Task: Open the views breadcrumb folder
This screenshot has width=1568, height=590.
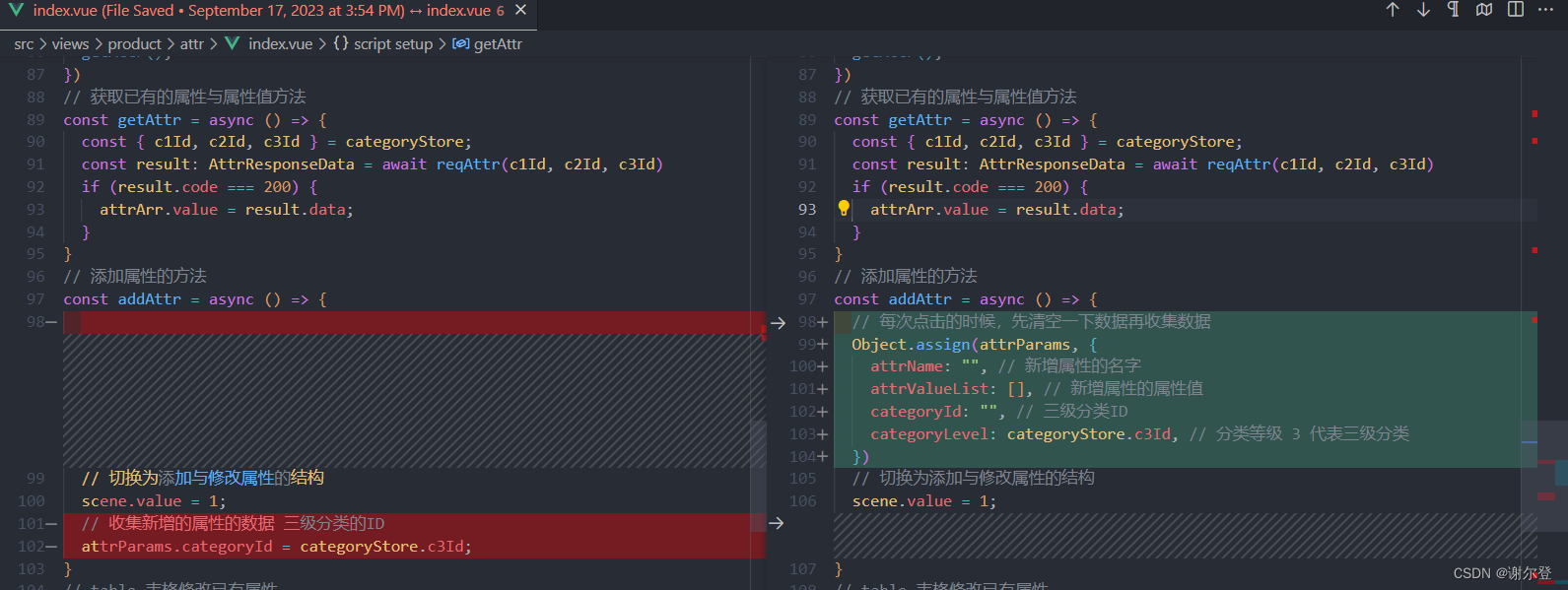Action: pyautogui.click(x=70, y=44)
